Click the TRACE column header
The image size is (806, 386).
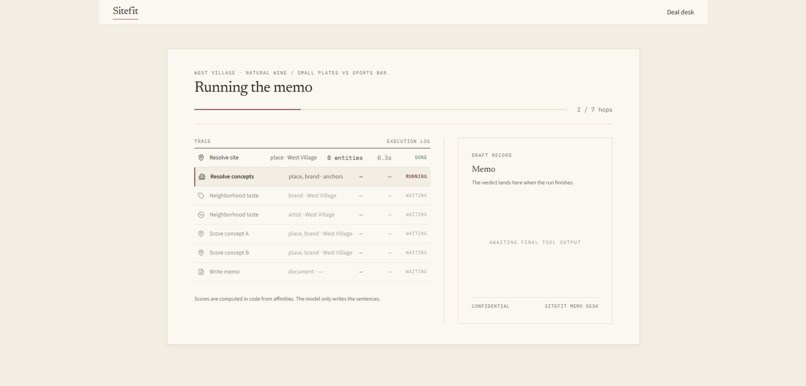(203, 141)
